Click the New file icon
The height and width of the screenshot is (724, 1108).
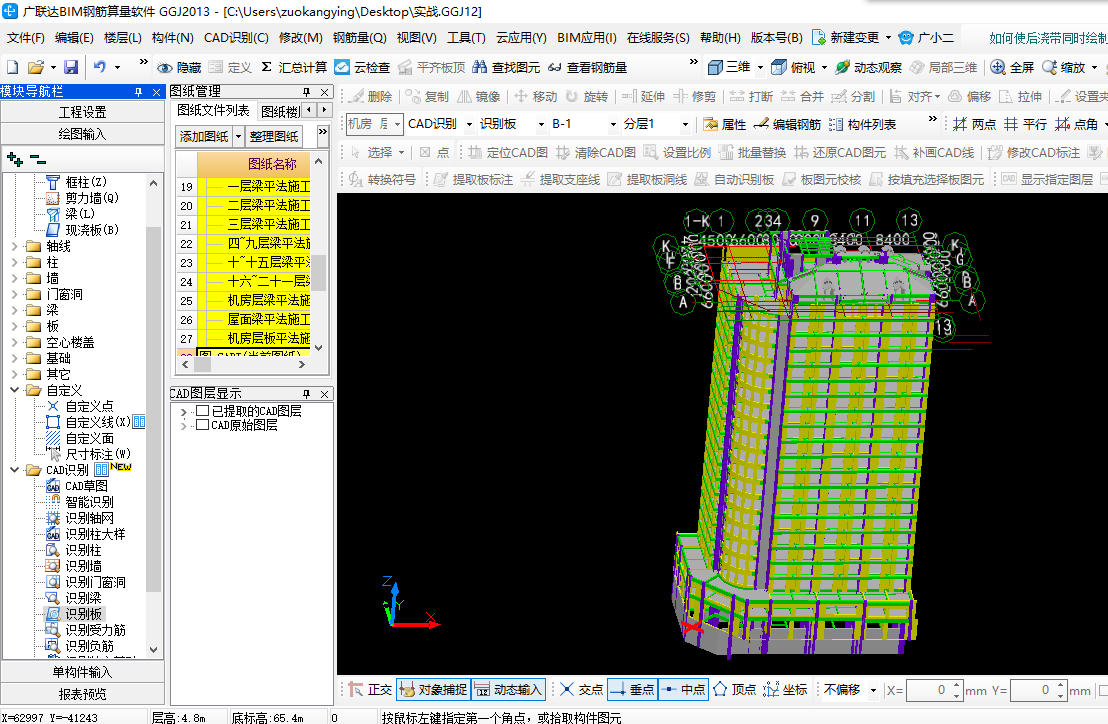coord(13,67)
